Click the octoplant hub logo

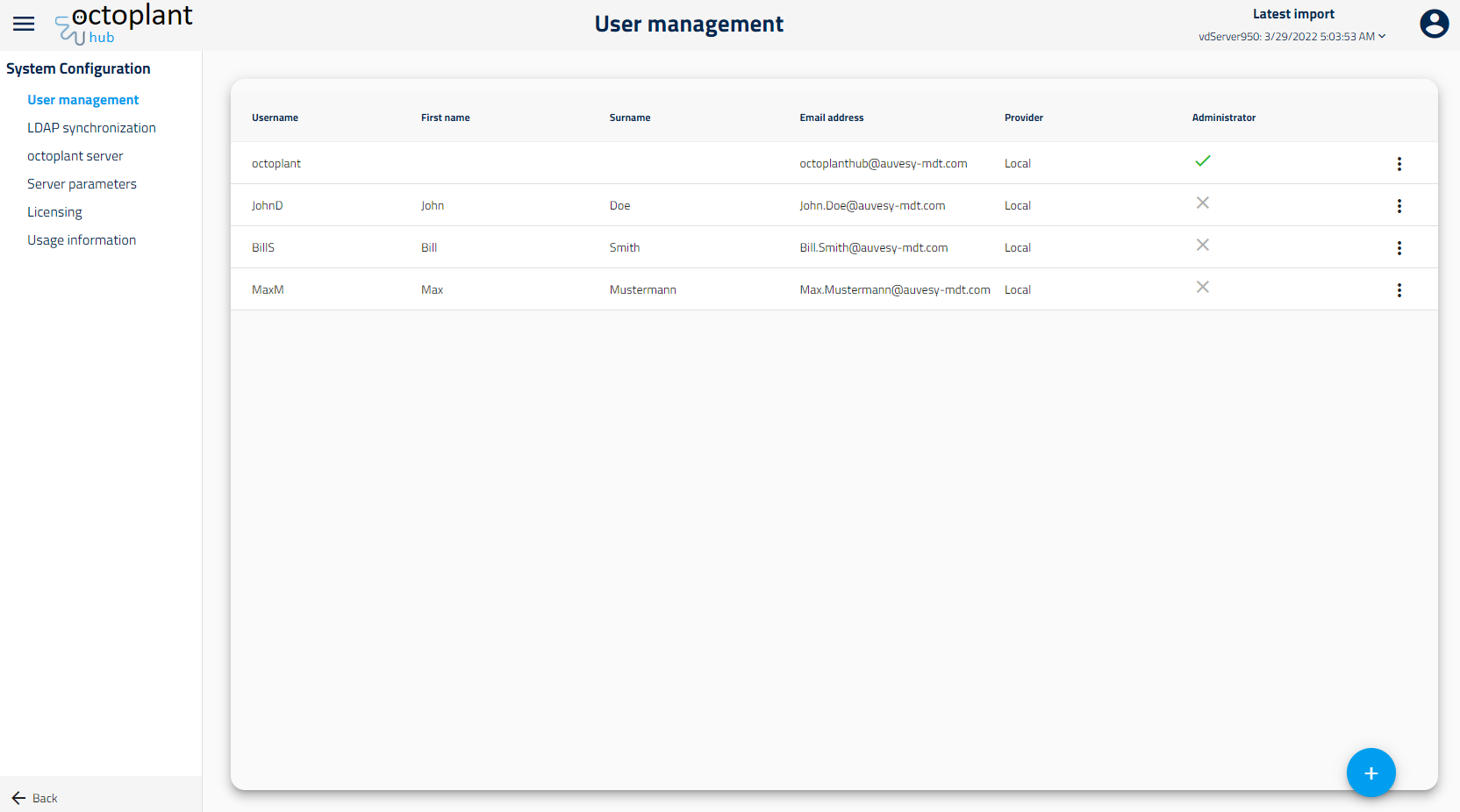coord(123,24)
